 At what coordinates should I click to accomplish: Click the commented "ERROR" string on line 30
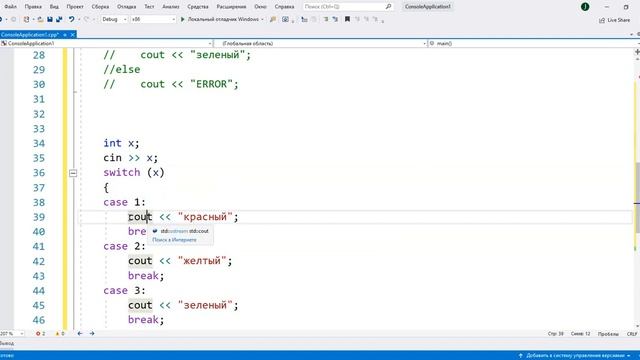click(211, 84)
